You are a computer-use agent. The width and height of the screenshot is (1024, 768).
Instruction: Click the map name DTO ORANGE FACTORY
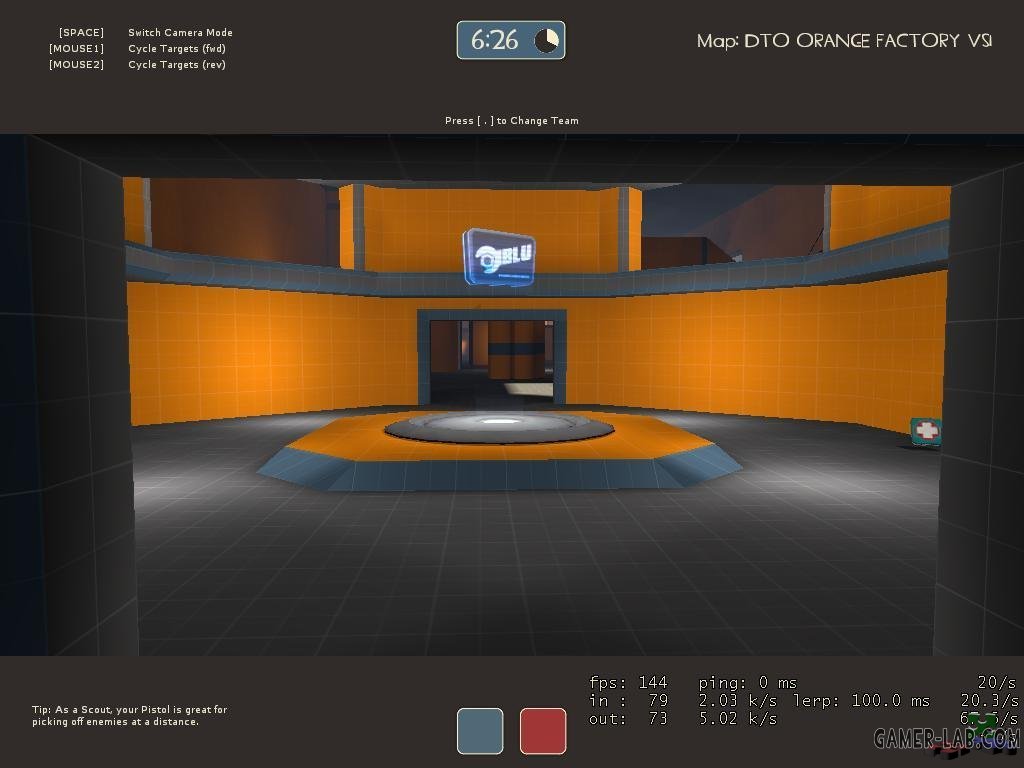tap(844, 41)
